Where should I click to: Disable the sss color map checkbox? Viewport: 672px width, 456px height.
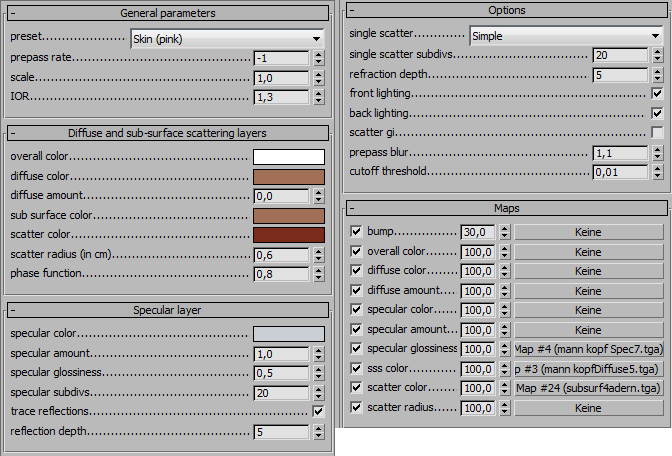356,368
